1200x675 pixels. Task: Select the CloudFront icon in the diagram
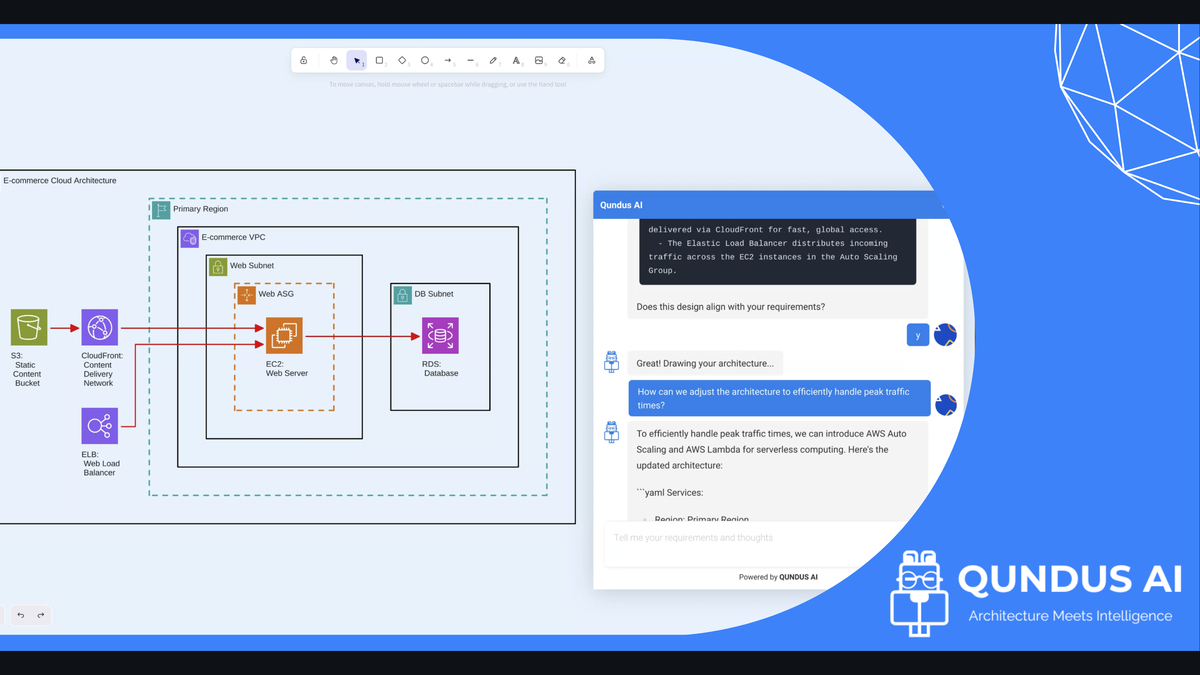(100, 328)
